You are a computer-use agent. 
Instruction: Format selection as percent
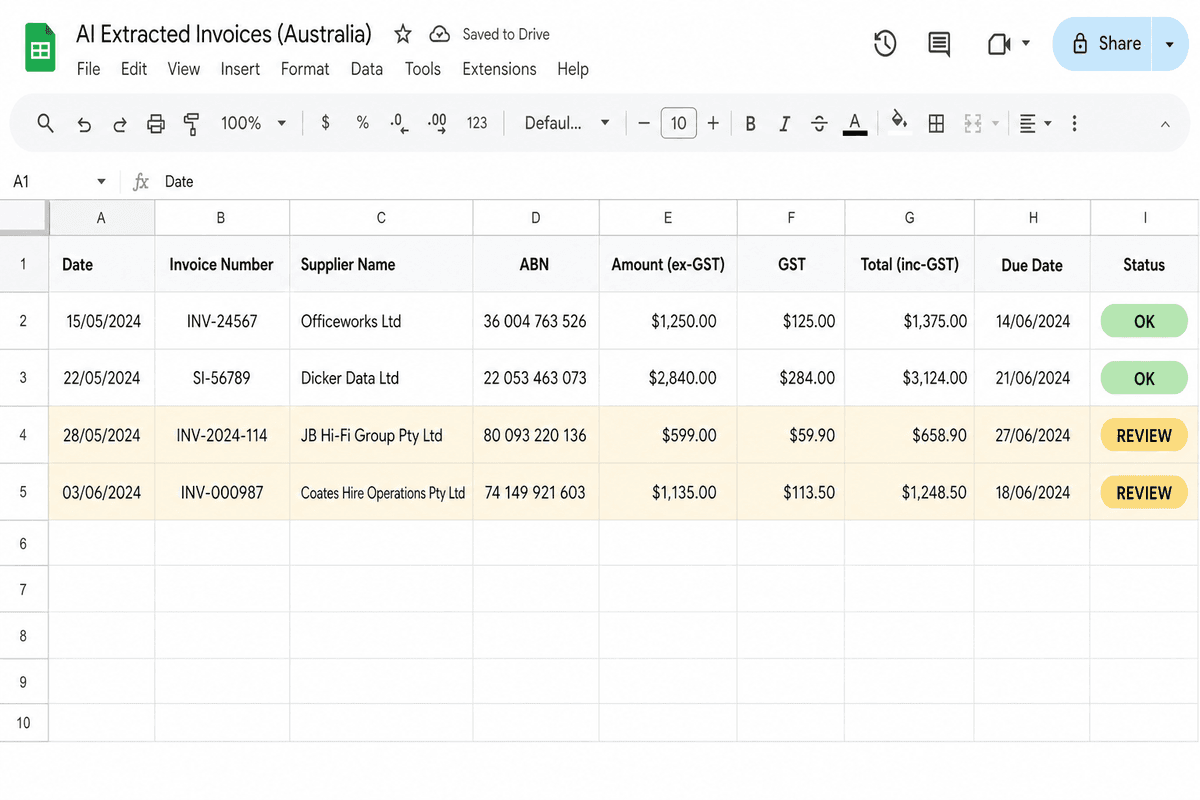[362, 123]
